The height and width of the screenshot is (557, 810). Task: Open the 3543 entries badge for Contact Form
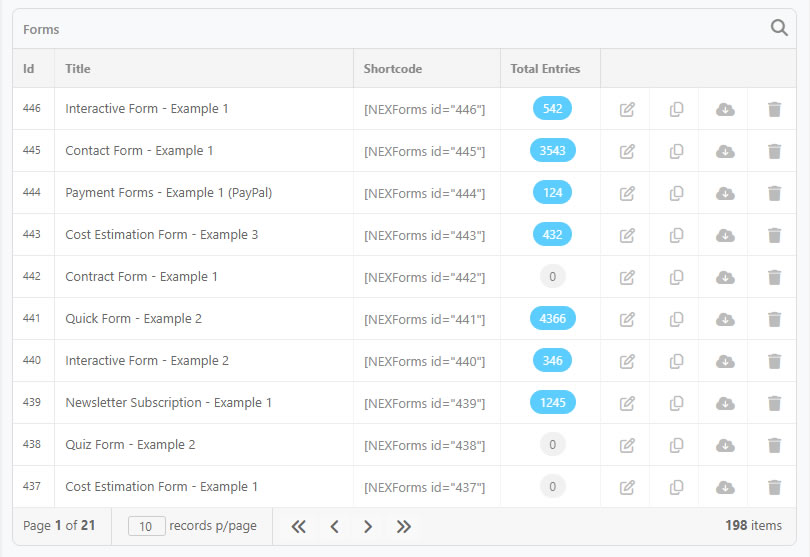[553, 150]
